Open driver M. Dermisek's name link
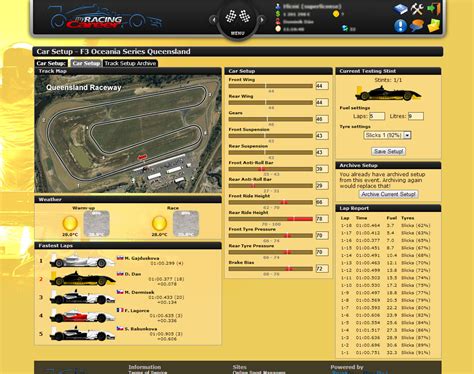Image resolution: width=474 pixels, height=374 pixels. (139, 292)
